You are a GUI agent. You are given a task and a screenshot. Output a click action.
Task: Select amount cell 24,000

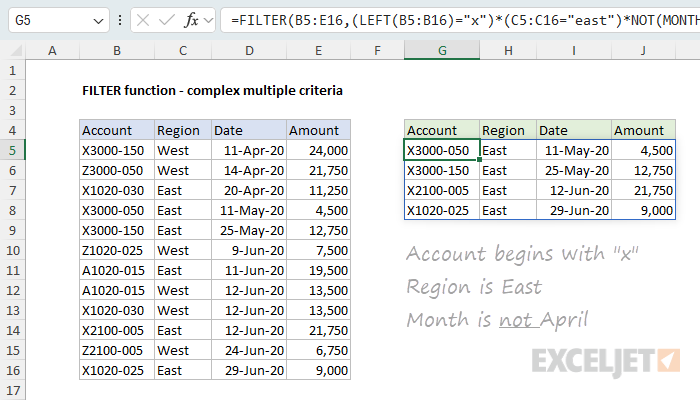click(318, 150)
